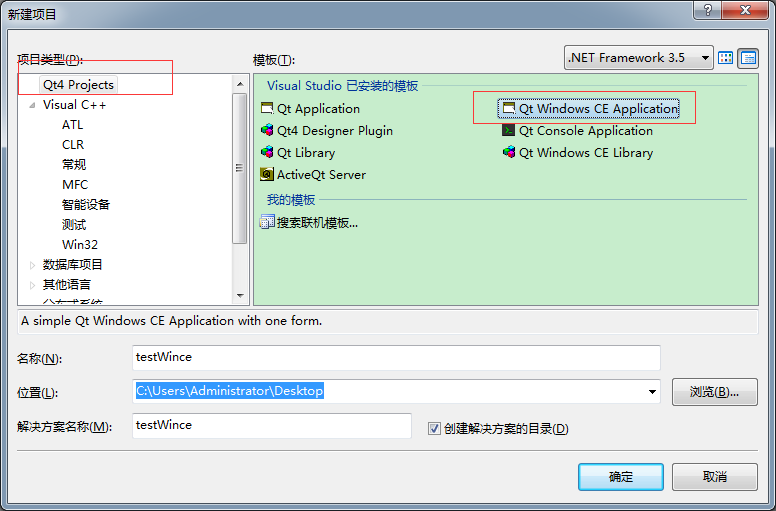776x511 pixels.
Task: Click the 确定 button
Action: (621, 477)
